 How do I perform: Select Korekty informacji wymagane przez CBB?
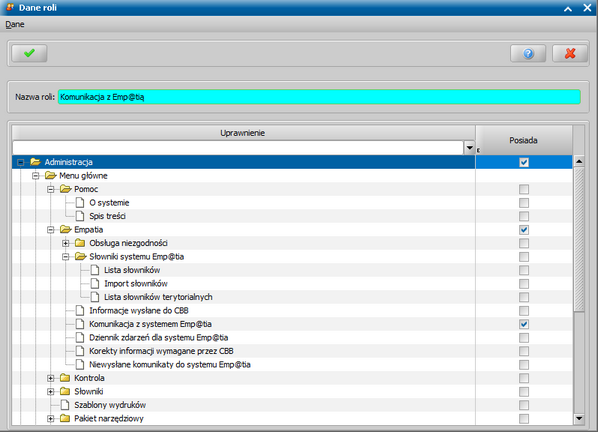pos(161,351)
